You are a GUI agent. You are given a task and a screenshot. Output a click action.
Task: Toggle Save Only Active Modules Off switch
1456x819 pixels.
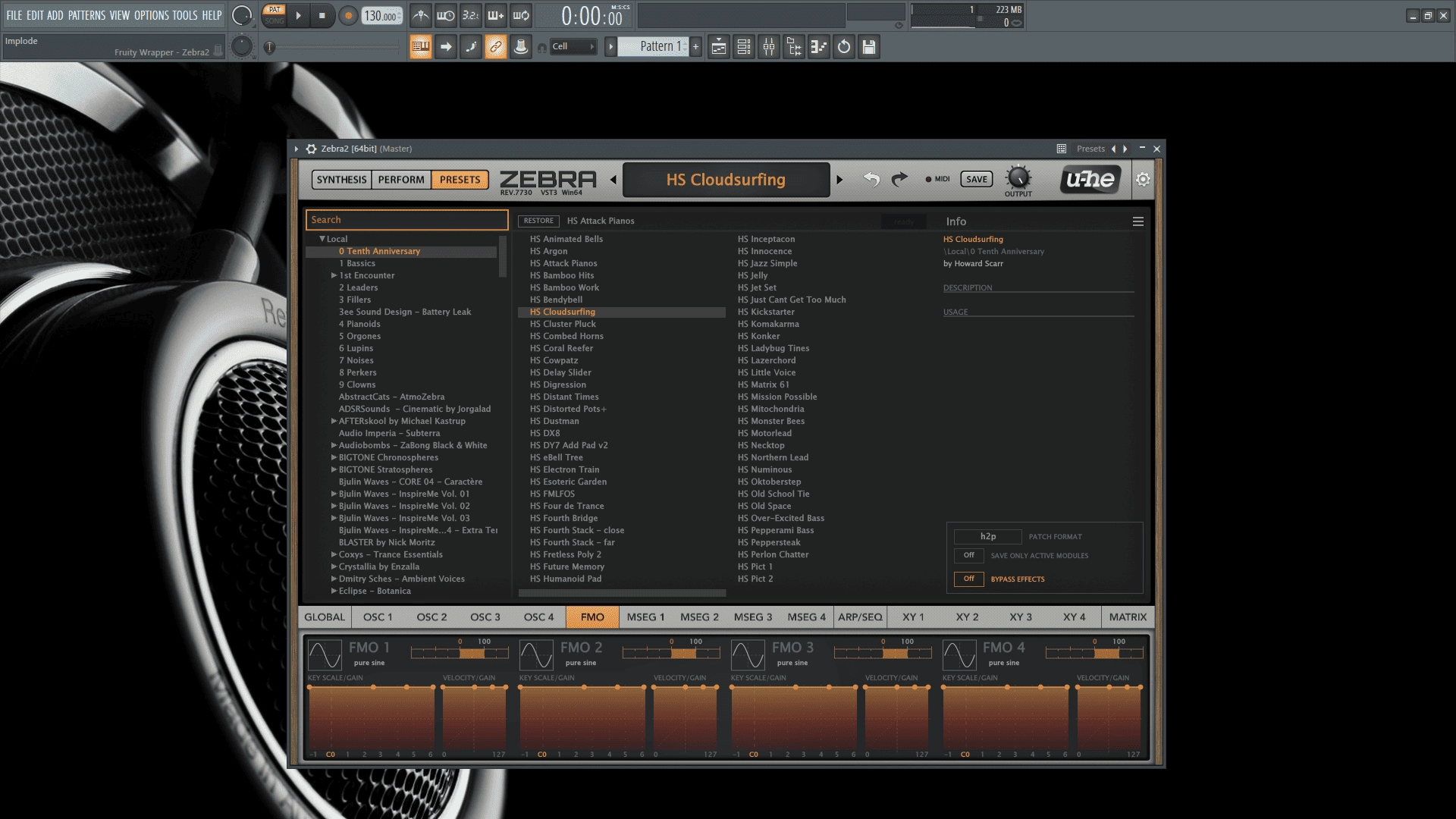click(x=968, y=555)
